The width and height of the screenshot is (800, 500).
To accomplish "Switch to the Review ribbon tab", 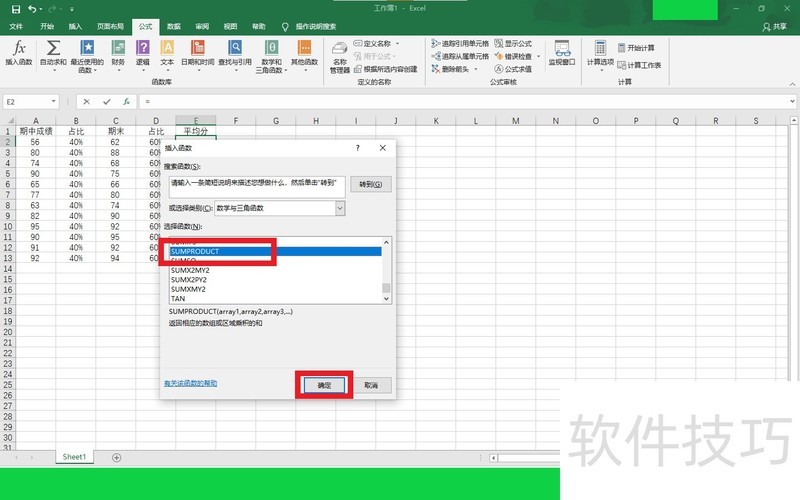I will 202,27.
